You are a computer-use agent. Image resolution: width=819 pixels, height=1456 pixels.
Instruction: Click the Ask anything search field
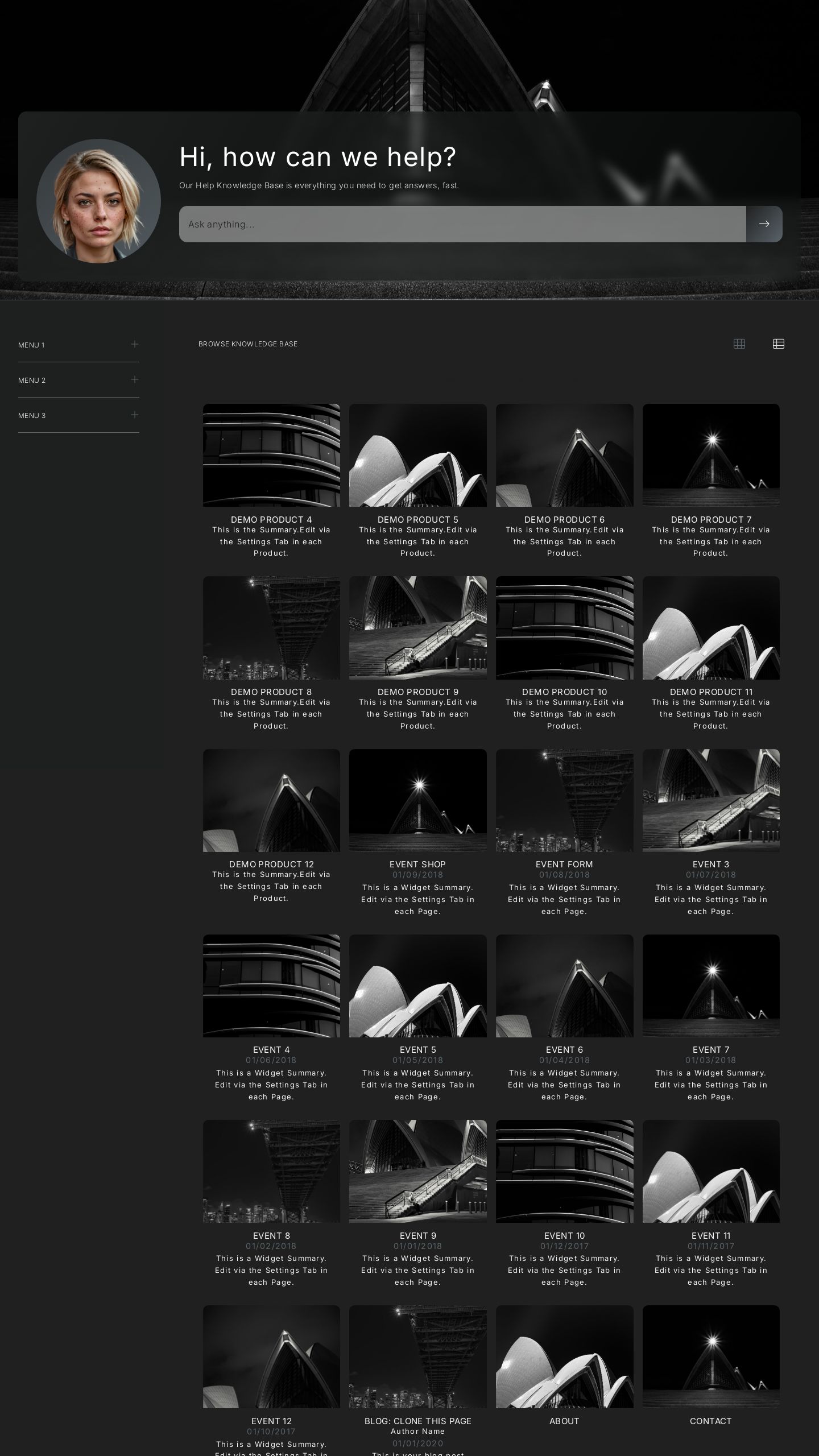click(462, 224)
